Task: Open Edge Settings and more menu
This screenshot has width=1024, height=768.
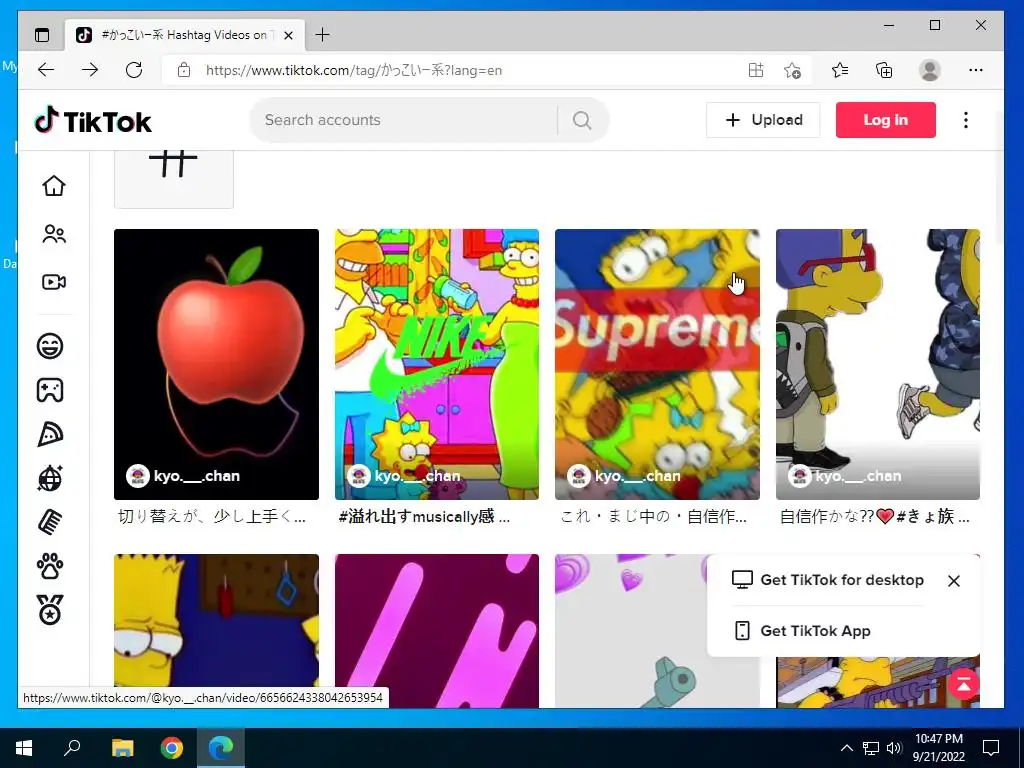Action: click(976, 70)
